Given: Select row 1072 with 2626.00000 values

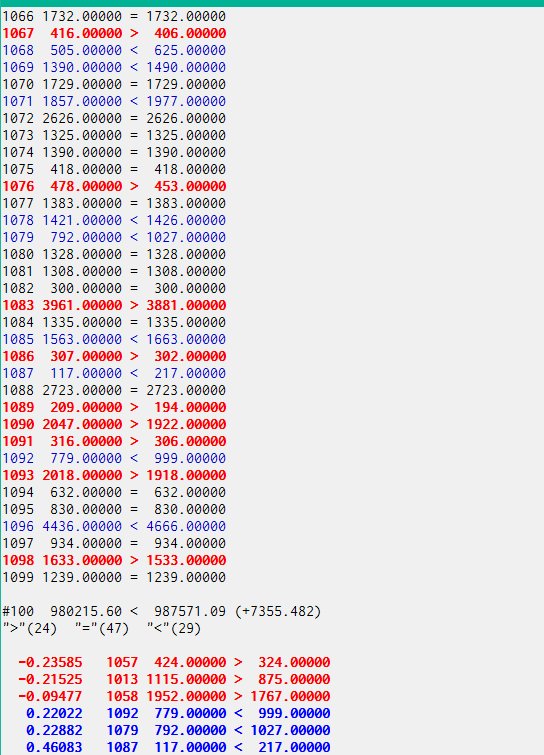Looking at the screenshot, I should (114, 118).
